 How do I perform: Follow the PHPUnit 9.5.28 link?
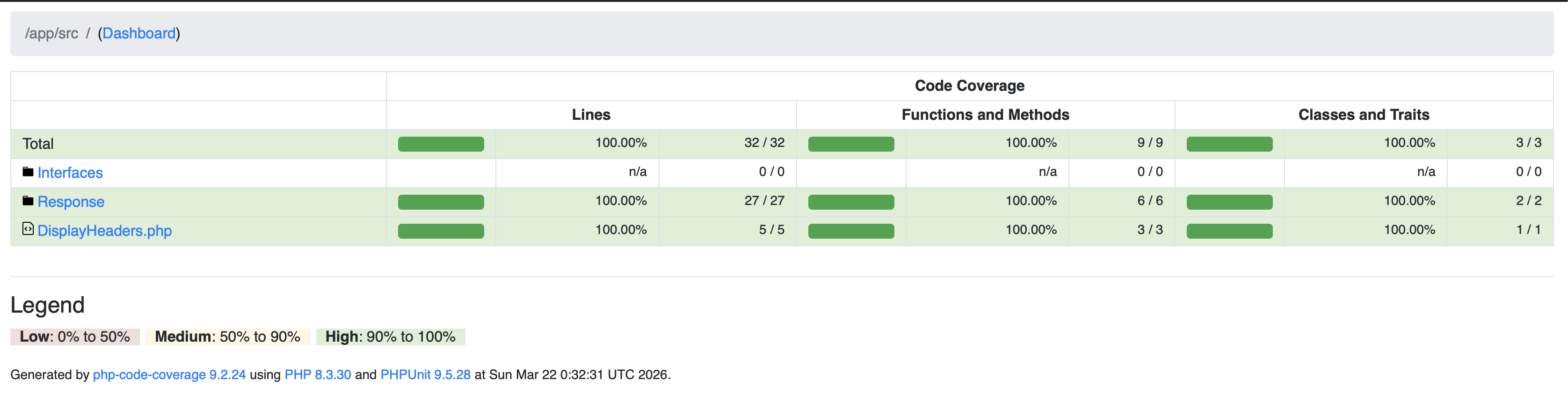[426, 375]
